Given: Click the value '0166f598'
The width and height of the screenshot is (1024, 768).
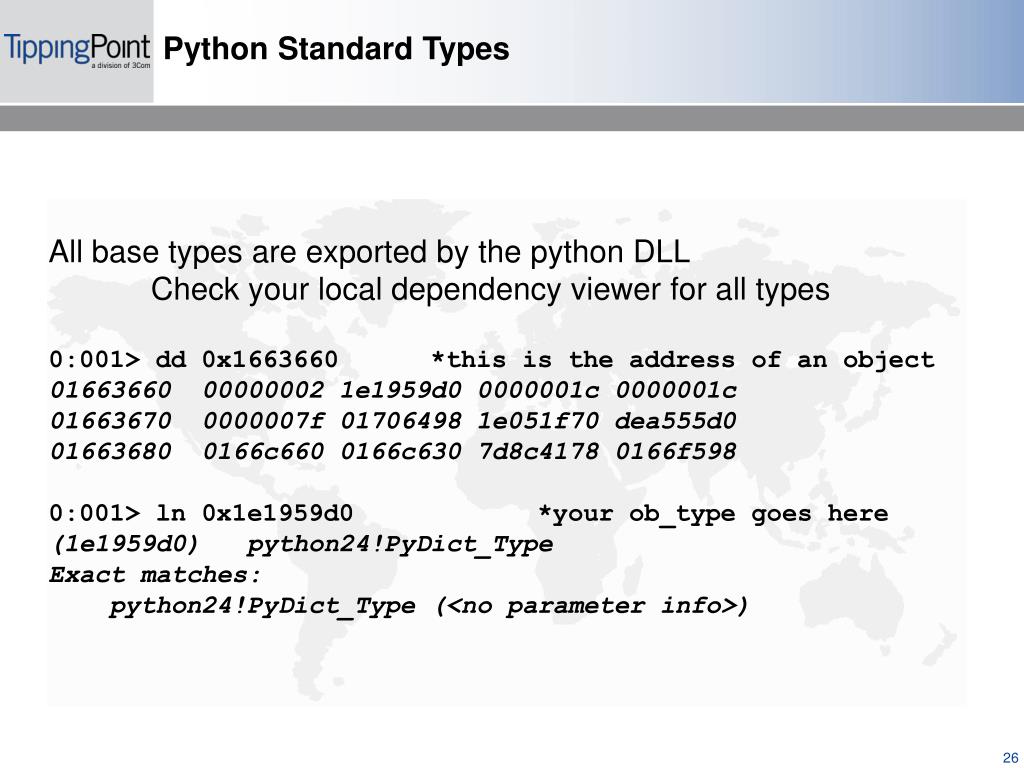Looking at the screenshot, I should (x=676, y=452).
